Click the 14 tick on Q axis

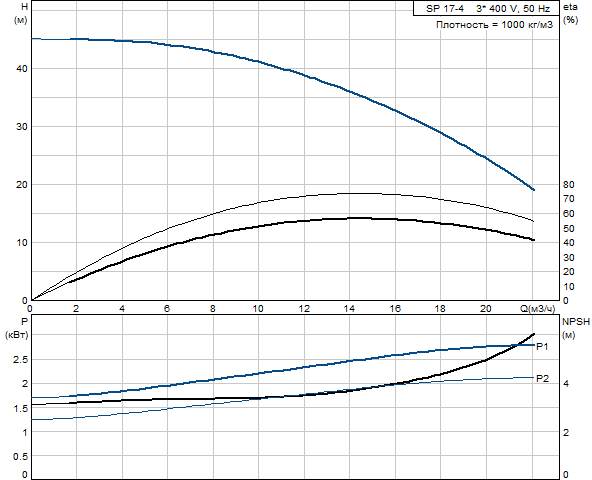pyautogui.click(x=349, y=309)
